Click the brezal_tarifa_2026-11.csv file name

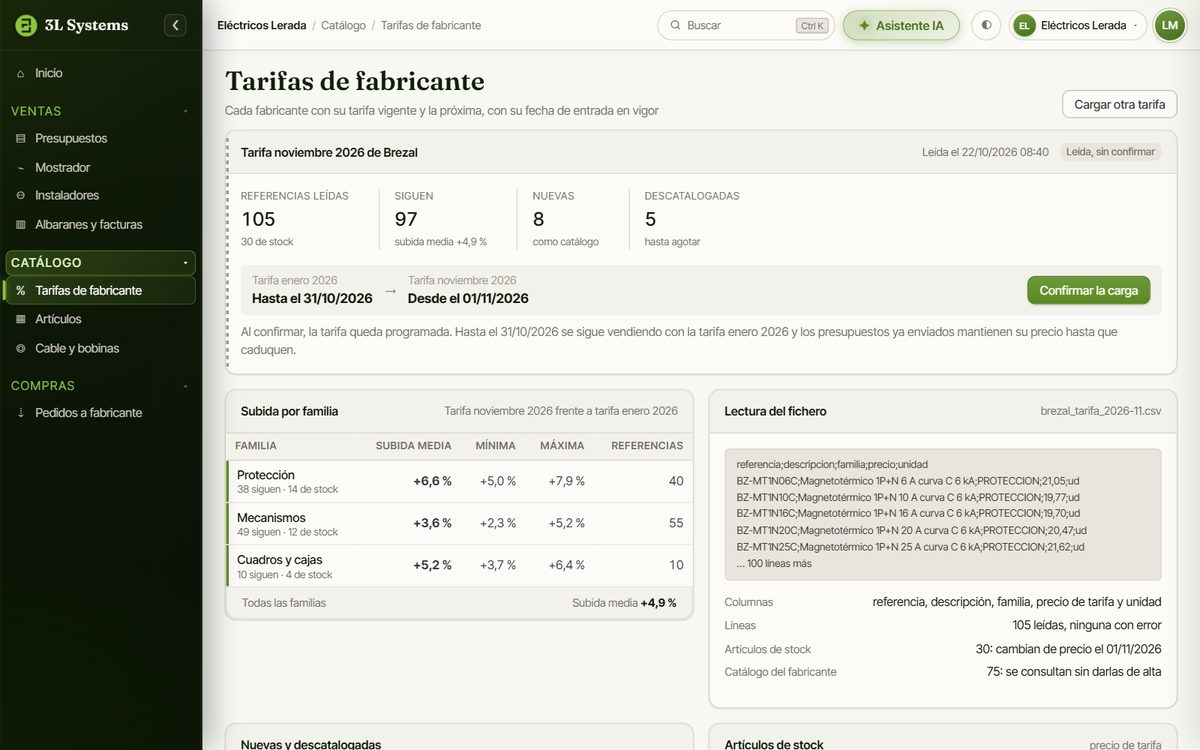point(1101,411)
